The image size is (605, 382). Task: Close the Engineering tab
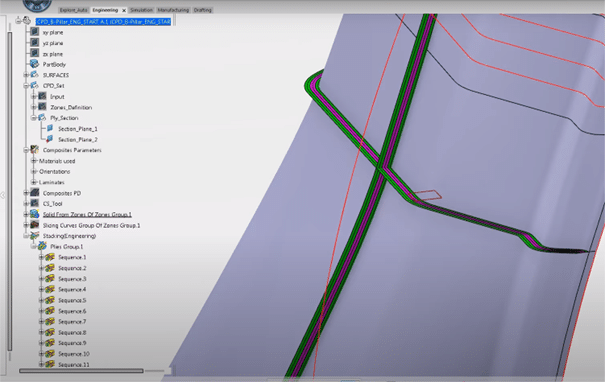[x=124, y=10]
